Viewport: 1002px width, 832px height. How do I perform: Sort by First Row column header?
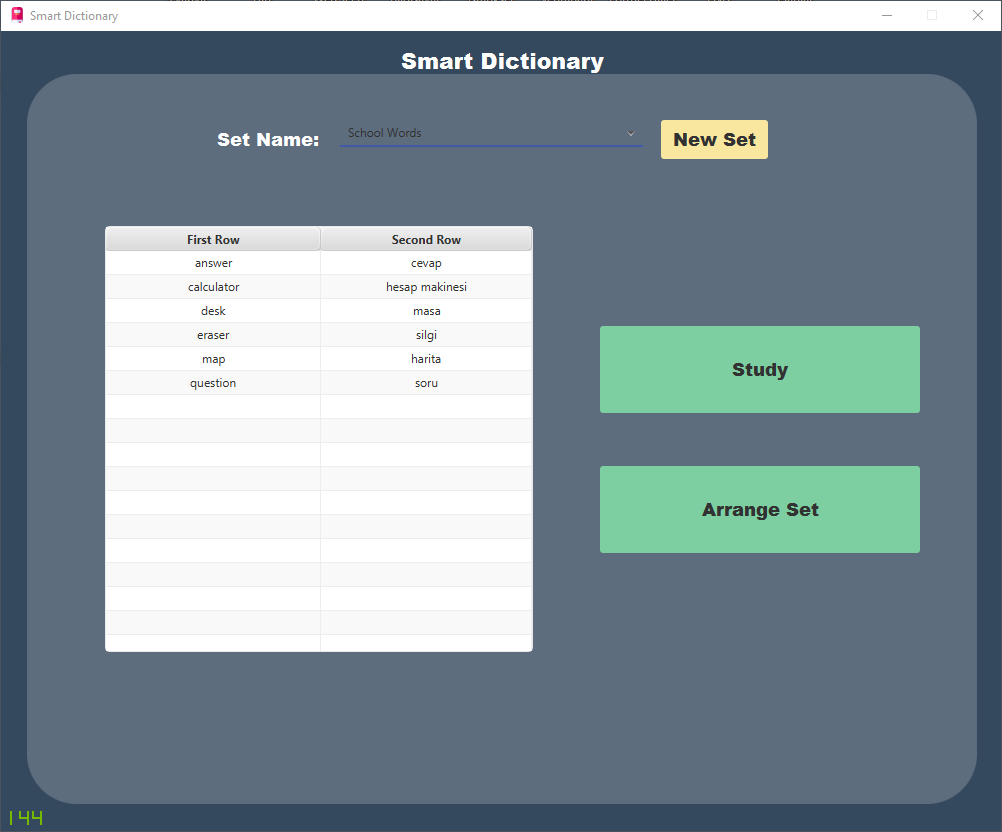(x=213, y=240)
